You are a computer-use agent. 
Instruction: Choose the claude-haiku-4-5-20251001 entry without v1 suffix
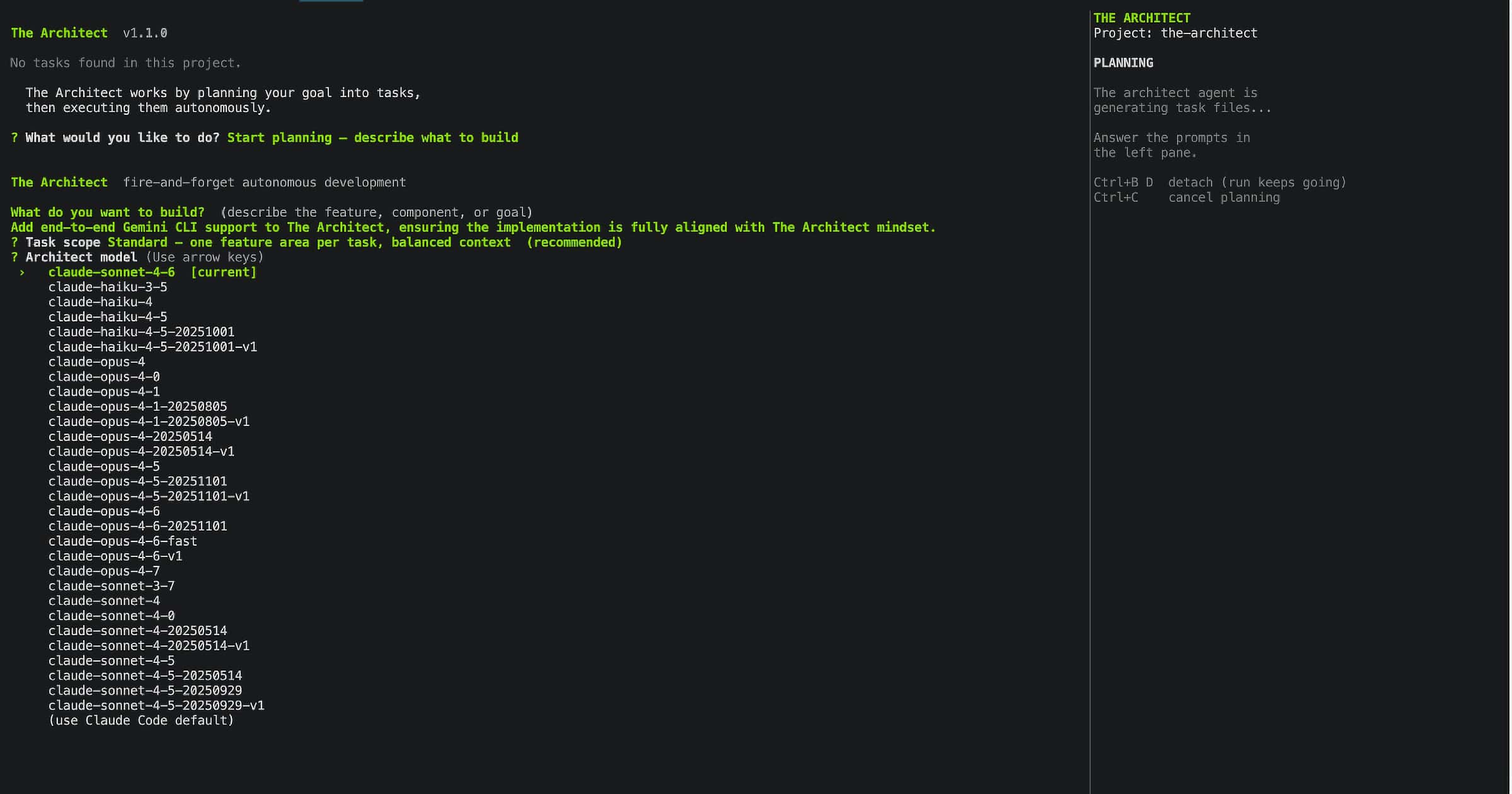point(141,332)
